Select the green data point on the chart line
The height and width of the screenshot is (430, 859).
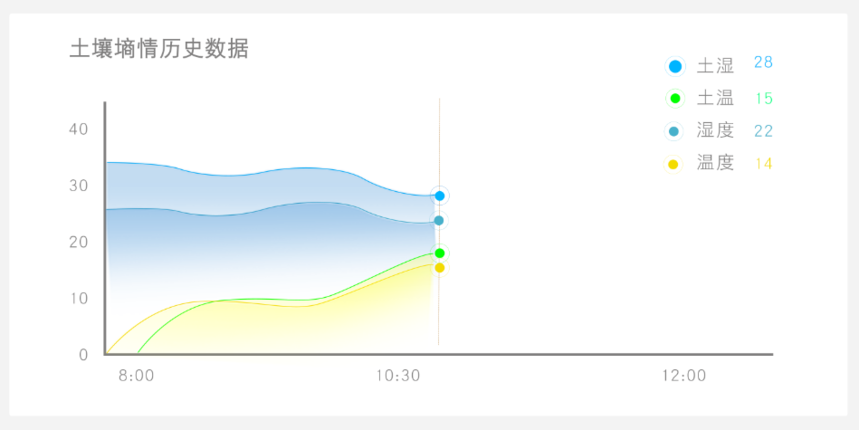[x=439, y=253]
